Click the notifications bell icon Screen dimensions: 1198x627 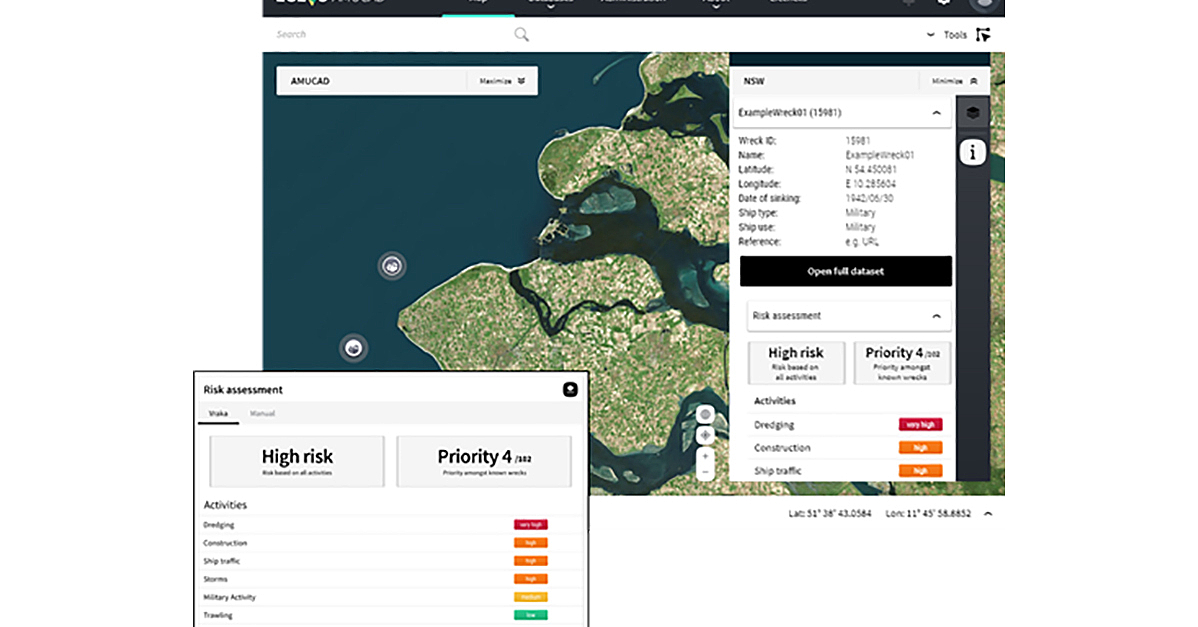click(906, 3)
